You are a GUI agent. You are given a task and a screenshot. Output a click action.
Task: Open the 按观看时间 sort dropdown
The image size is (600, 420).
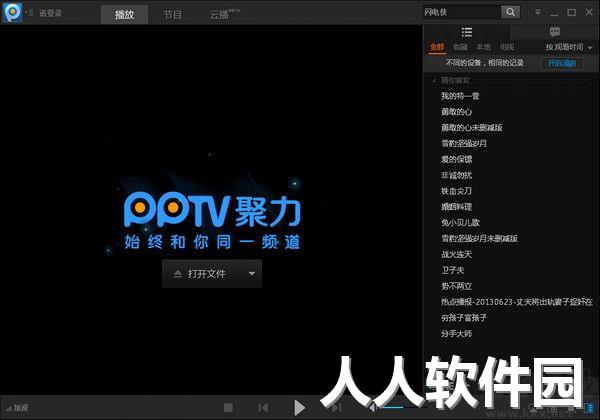coord(569,47)
